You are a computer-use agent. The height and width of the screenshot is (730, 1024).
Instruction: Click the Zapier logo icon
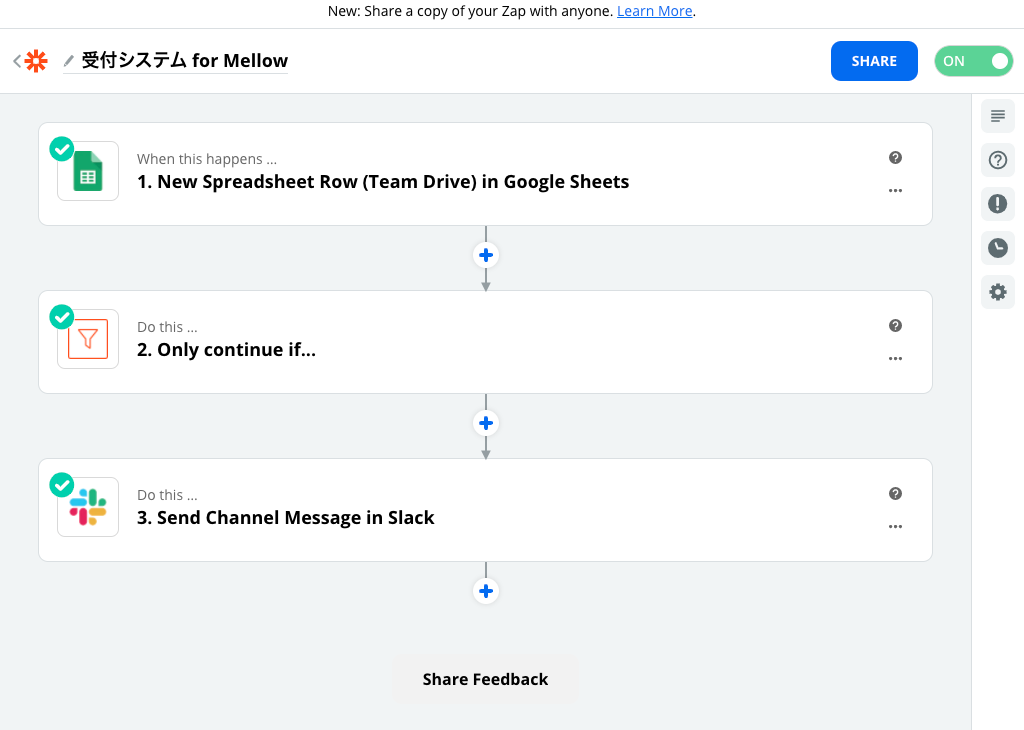click(36, 61)
